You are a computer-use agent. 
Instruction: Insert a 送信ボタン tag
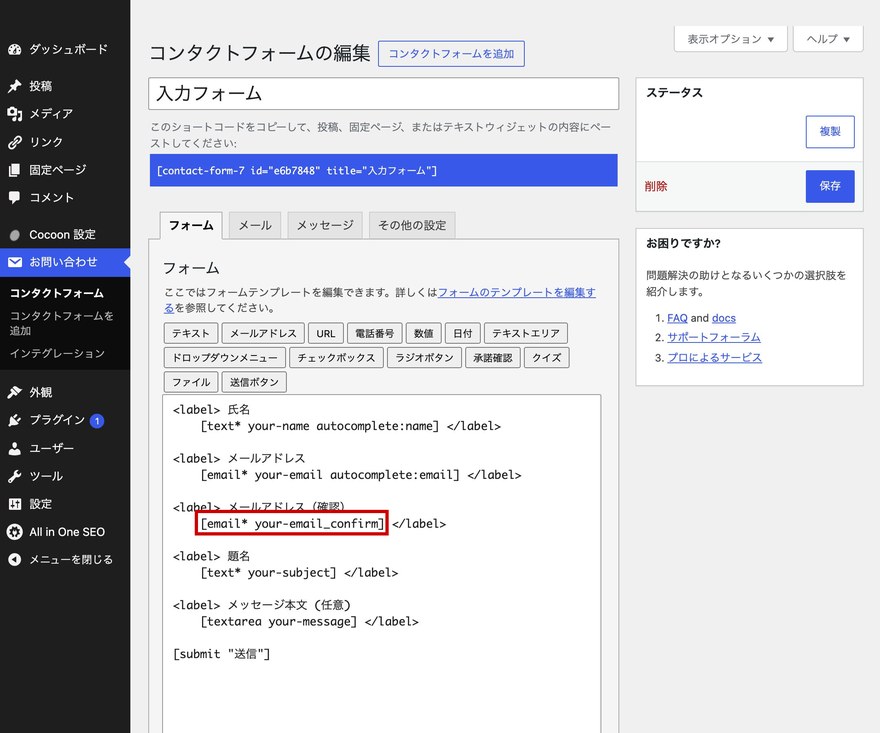[x=254, y=382]
